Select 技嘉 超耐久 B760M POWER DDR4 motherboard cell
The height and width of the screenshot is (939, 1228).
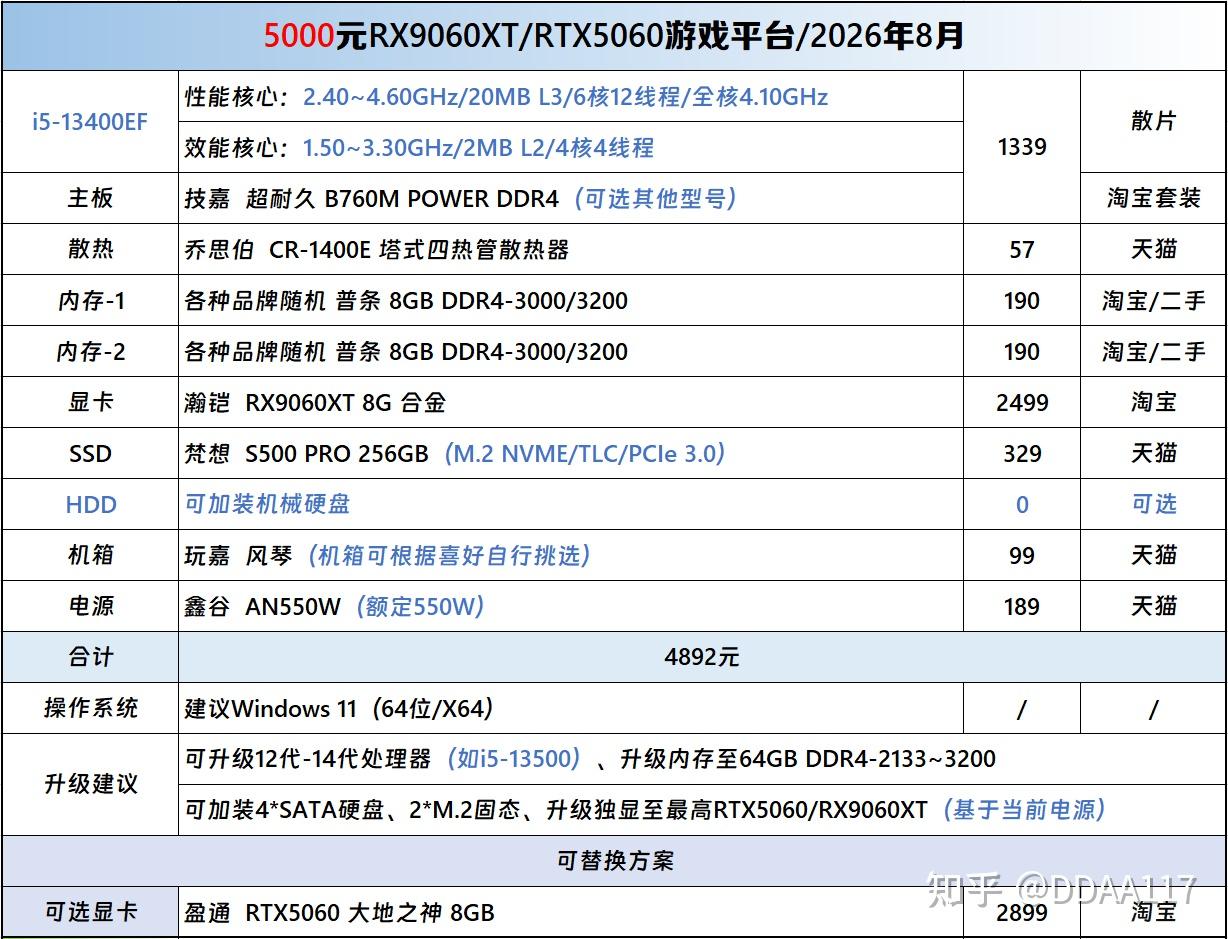pyautogui.click(x=571, y=198)
